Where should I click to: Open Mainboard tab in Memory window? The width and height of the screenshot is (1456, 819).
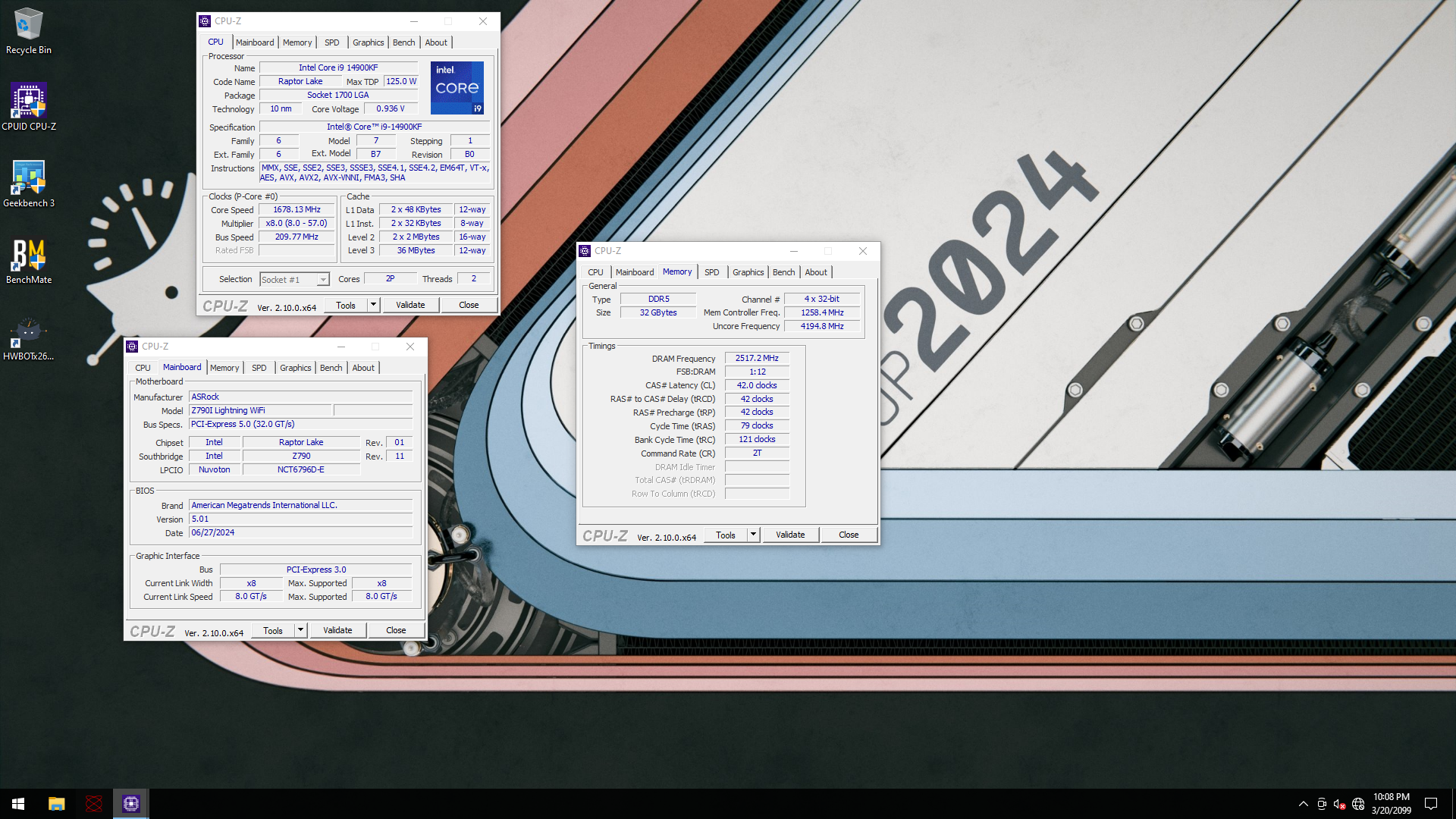click(x=635, y=272)
